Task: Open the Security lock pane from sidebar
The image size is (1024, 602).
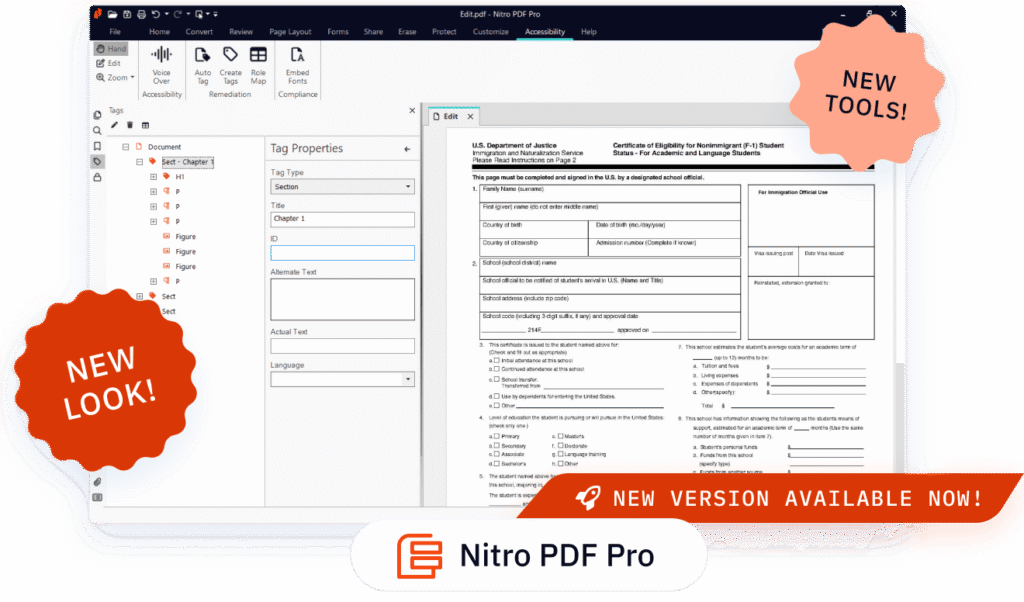Action: [x=97, y=177]
